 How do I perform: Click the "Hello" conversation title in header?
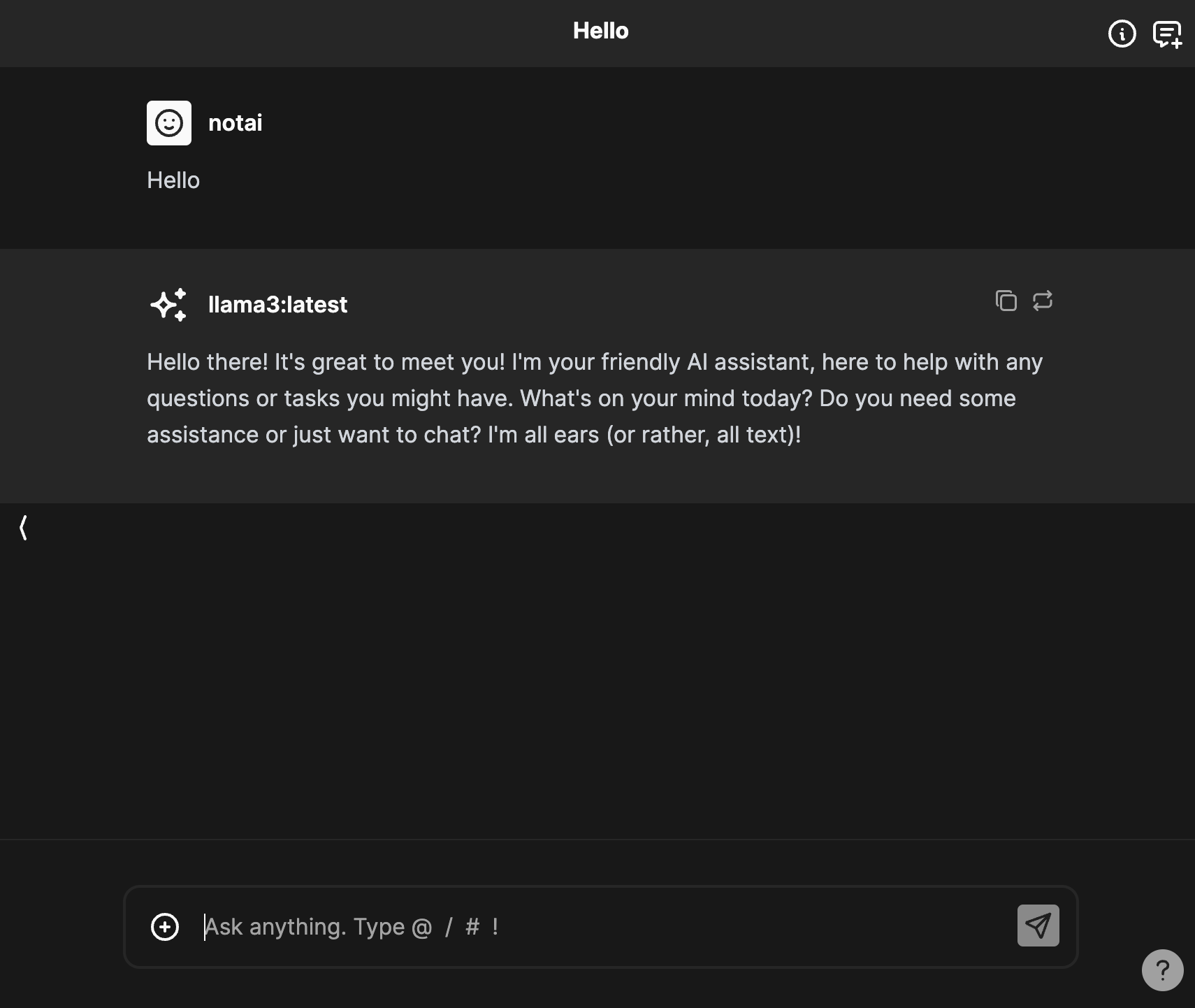point(600,31)
